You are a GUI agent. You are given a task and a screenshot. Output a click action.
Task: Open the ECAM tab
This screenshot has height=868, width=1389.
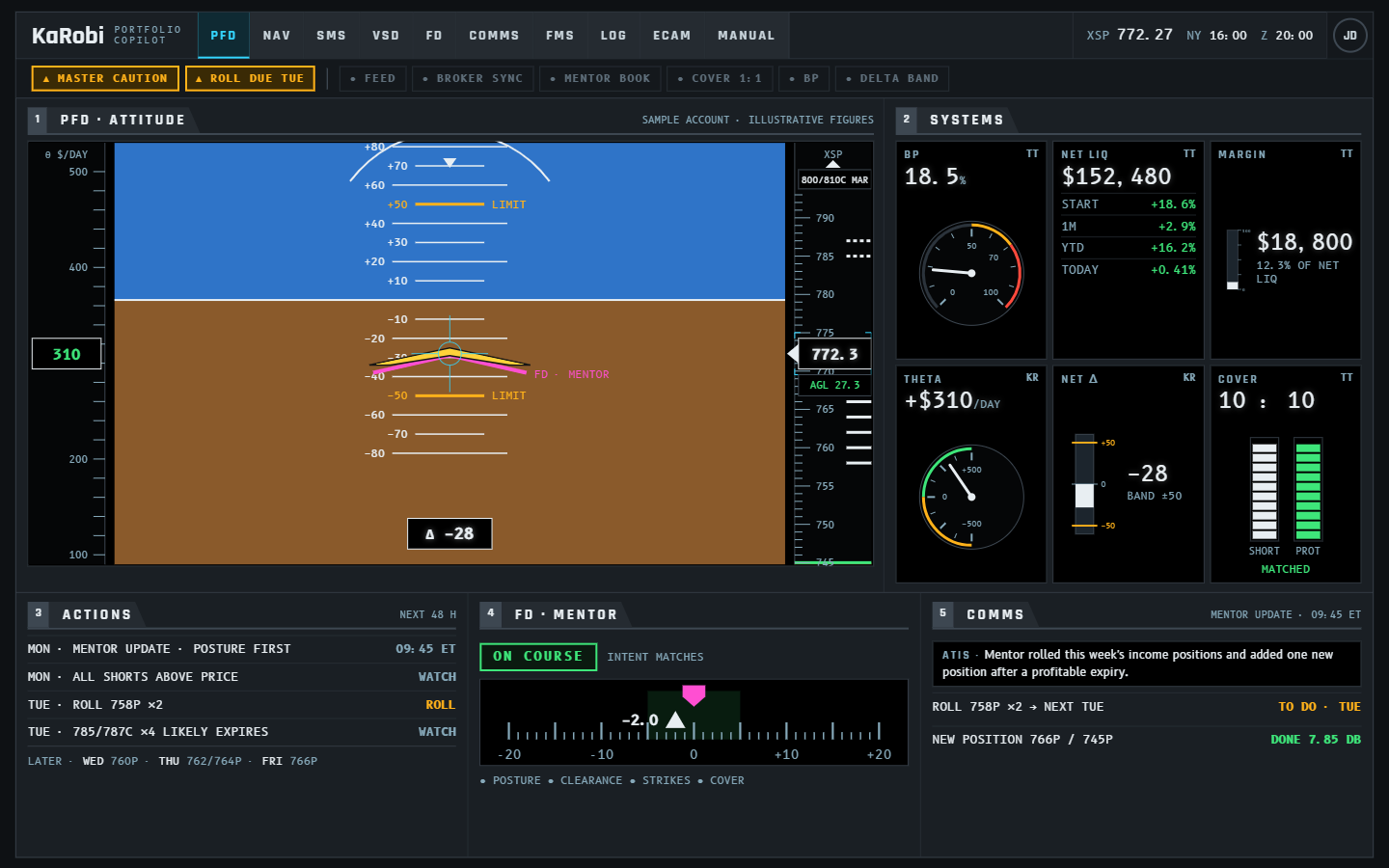[671, 36]
